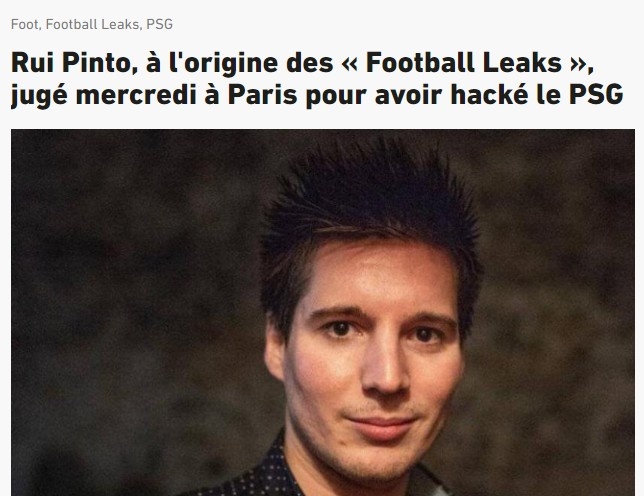Click the name Rui Pinto in headline
Viewport: 644px width, 496px height.
(x=74, y=63)
